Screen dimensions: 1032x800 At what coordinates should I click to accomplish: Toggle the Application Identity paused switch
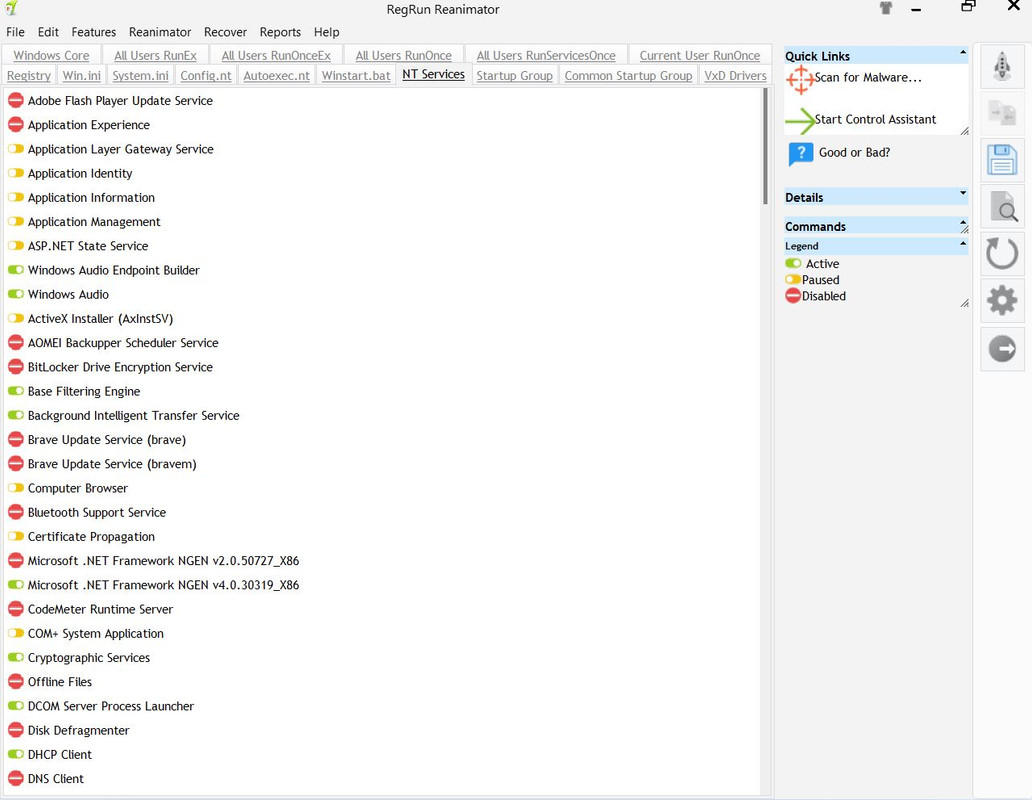coord(16,173)
